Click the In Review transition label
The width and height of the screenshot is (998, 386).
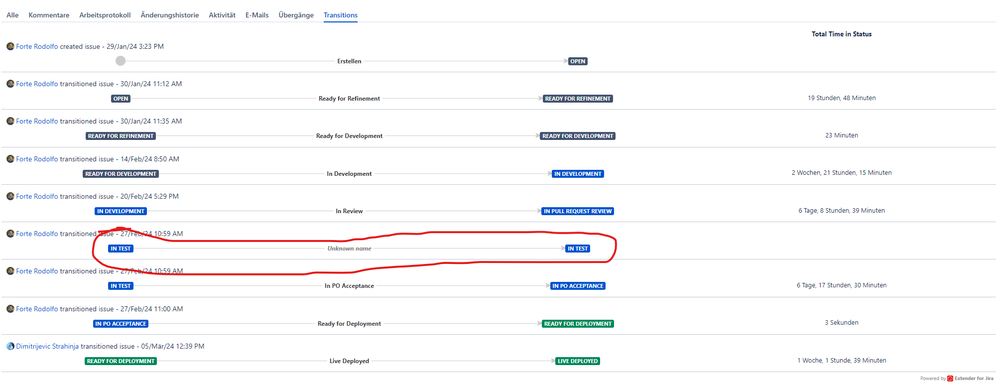(x=349, y=211)
